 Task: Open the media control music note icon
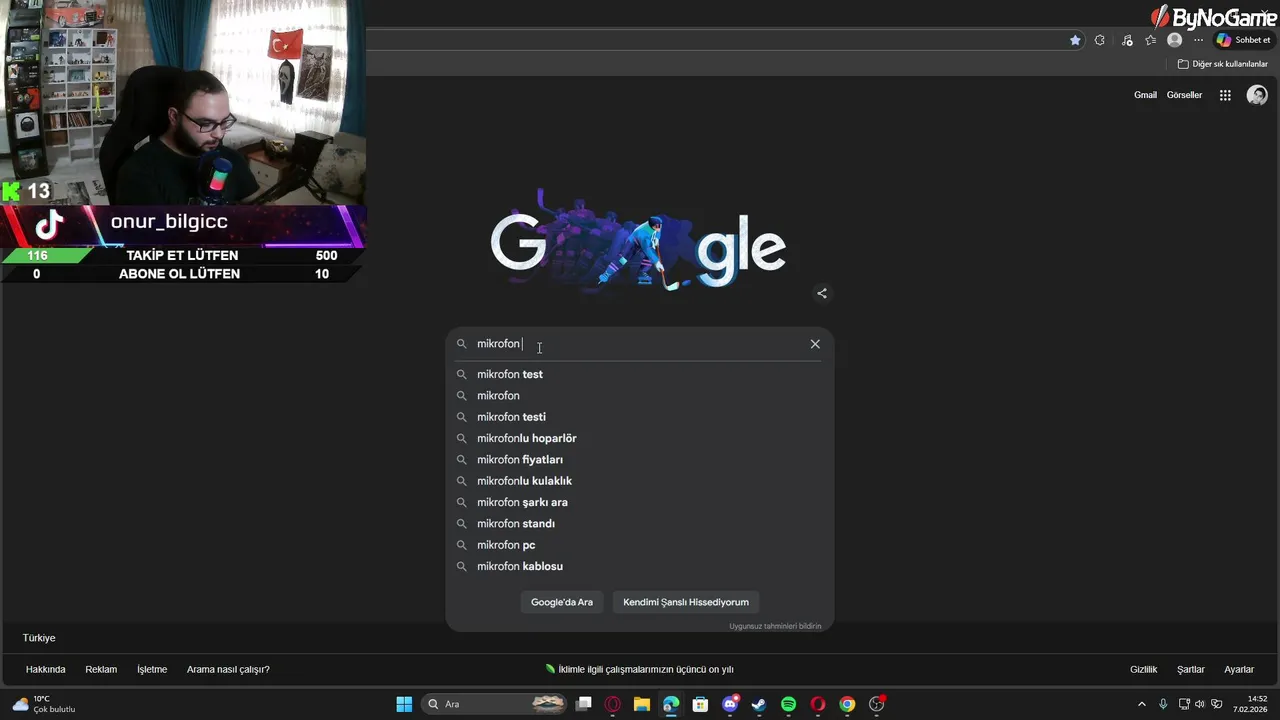point(1127,40)
